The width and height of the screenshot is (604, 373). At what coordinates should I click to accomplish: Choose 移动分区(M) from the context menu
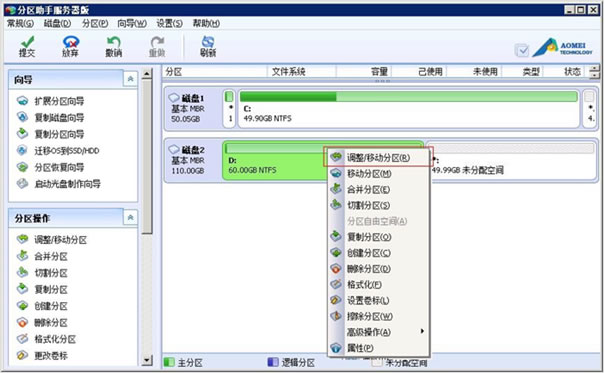tap(378, 173)
